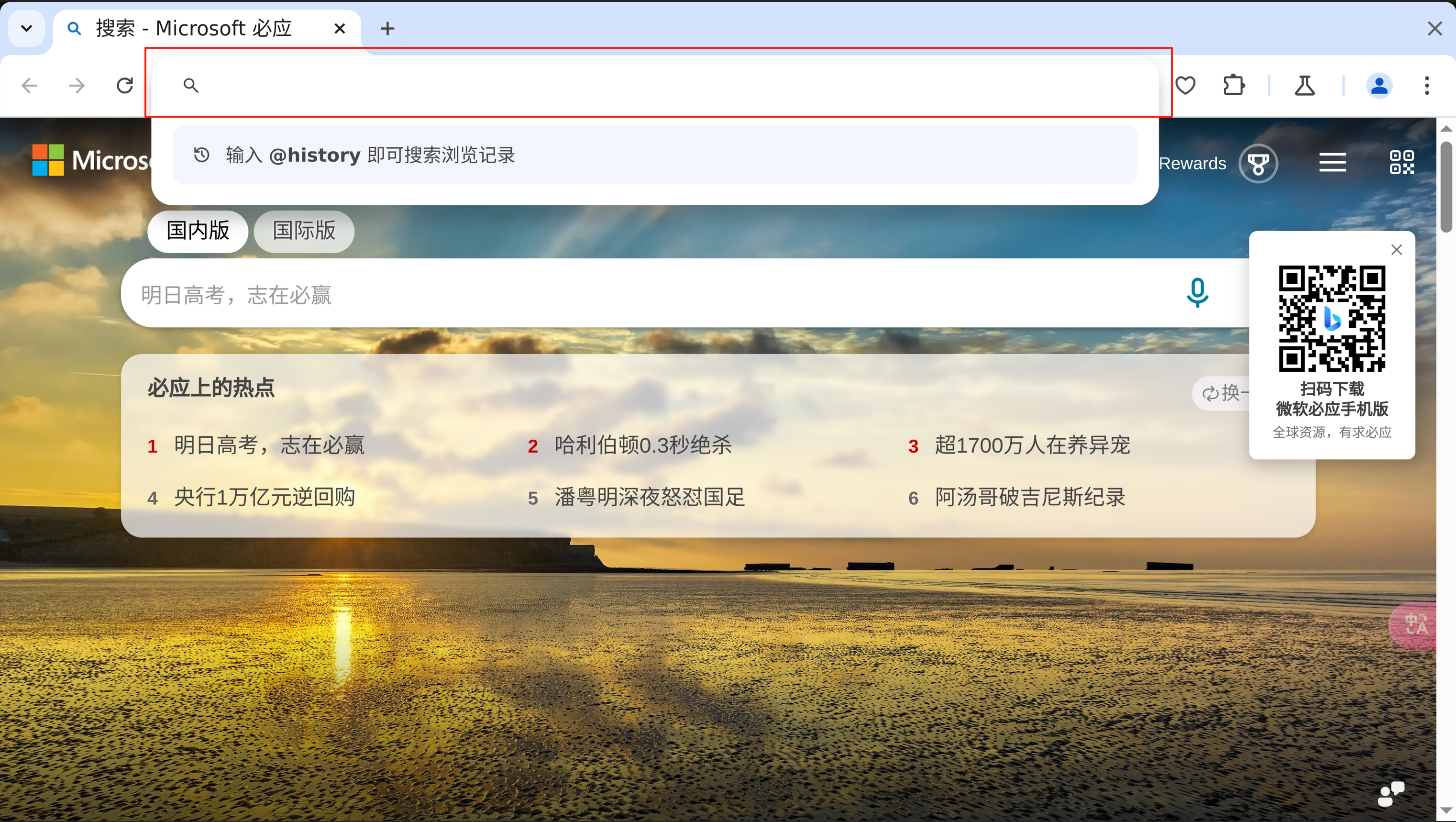The width and height of the screenshot is (1456, 822).
Task: Open hot topic 超1700万人在养异宠
Action: click(1032, 445)
